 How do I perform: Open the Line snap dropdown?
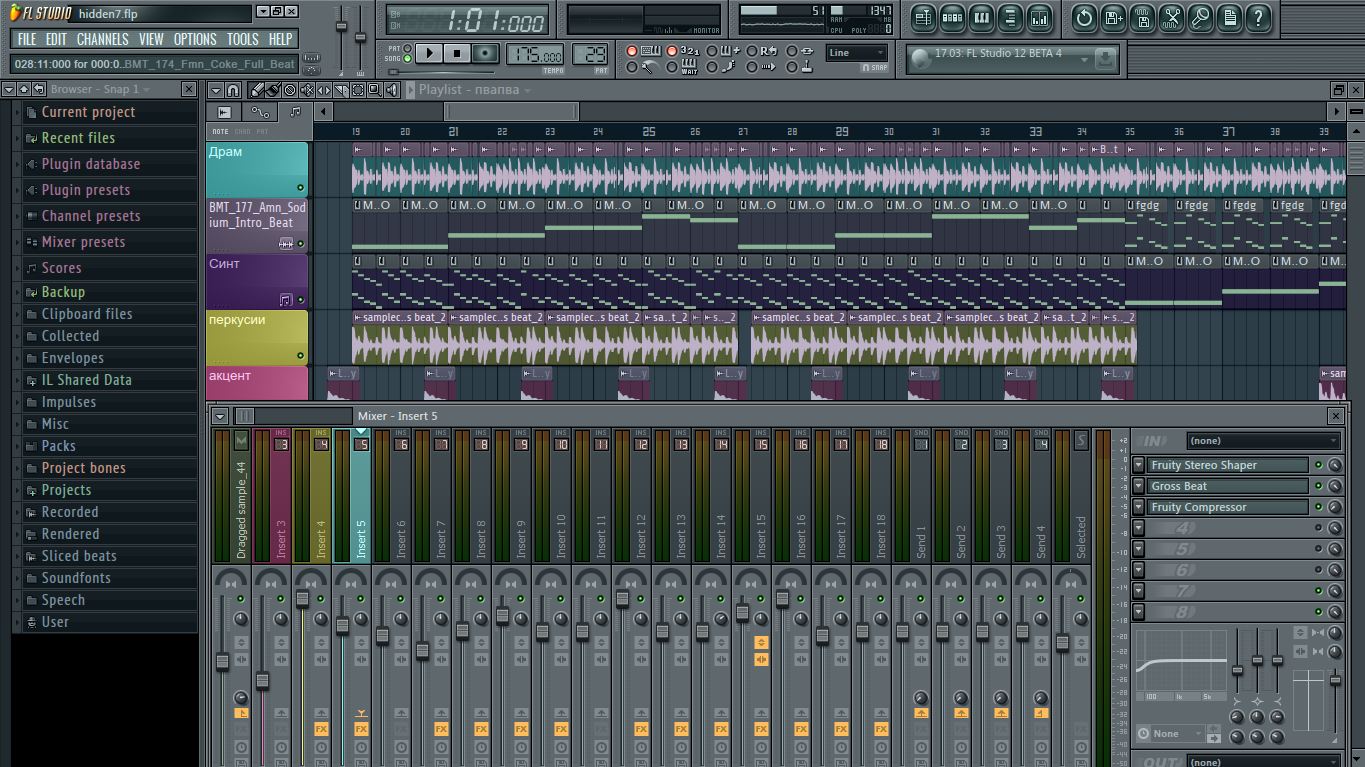click(x=857, y=53)
